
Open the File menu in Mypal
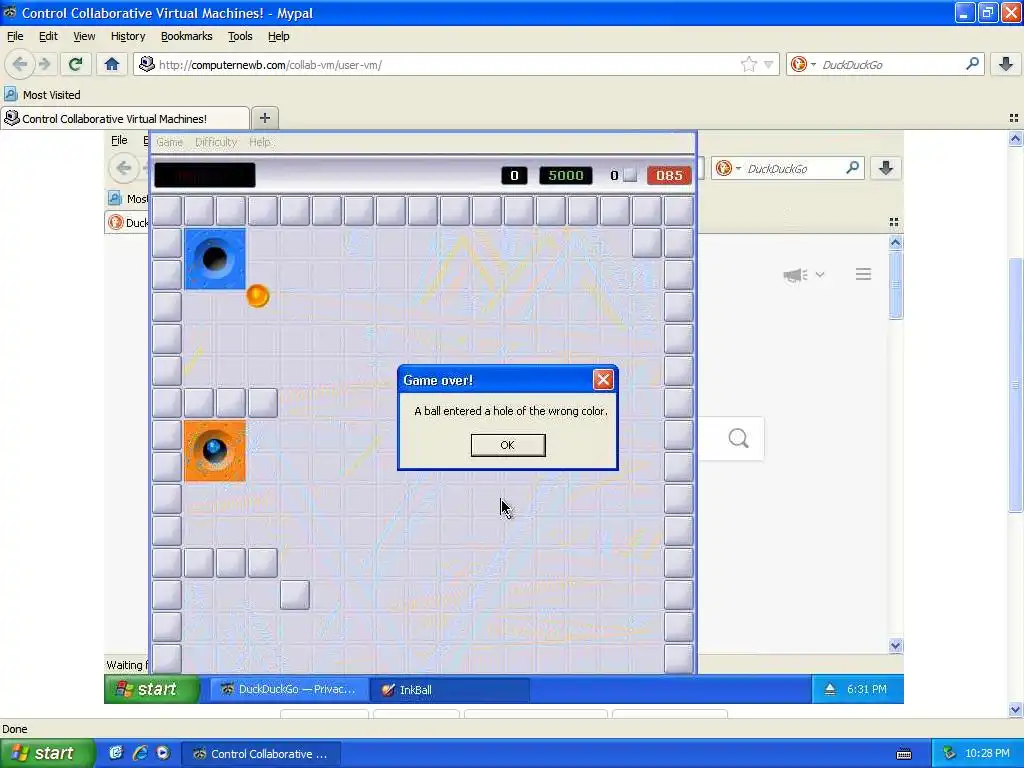click(x=15, y=36)
